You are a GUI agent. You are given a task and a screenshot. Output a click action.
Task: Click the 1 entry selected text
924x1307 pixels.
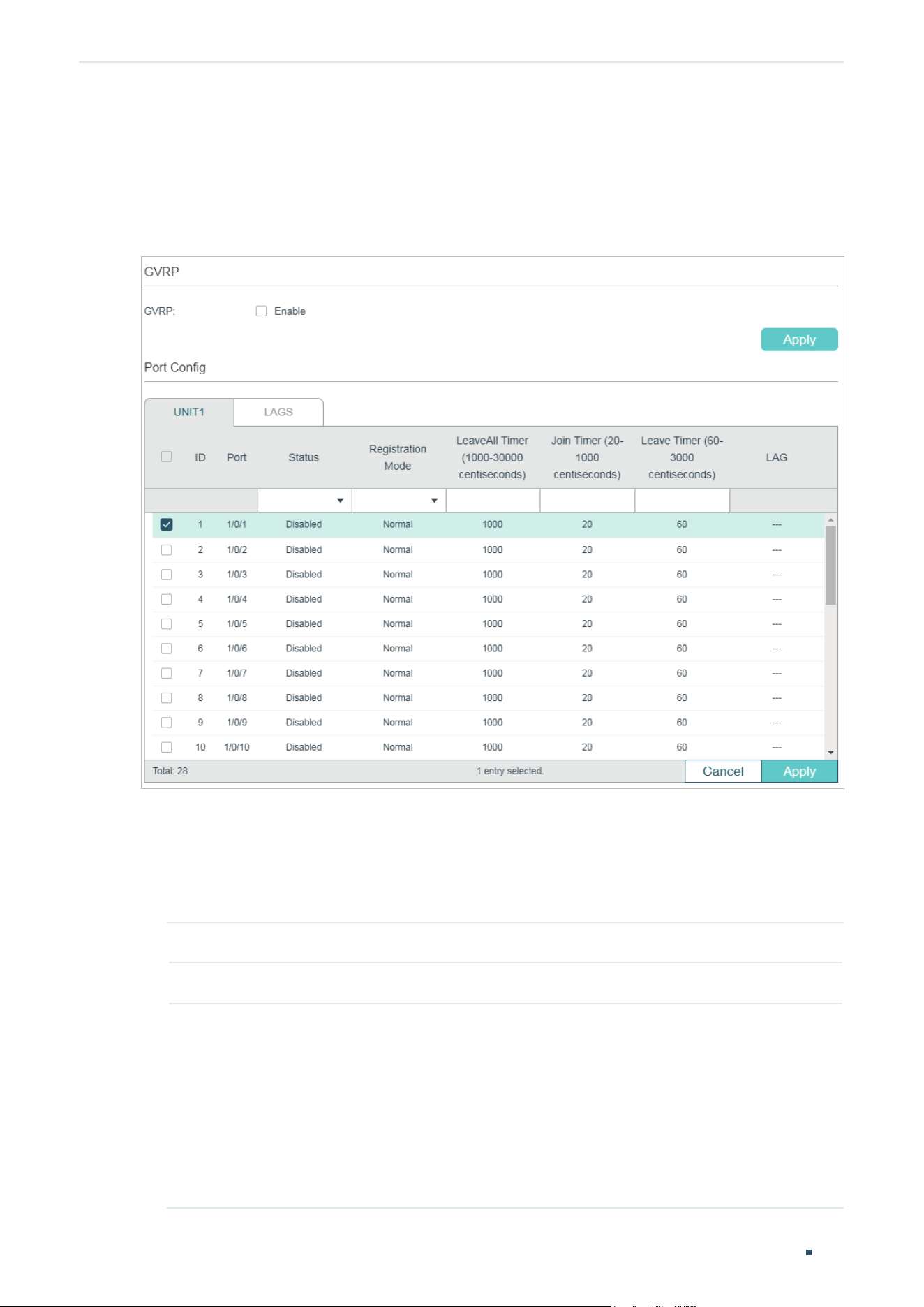click(510, 771)
